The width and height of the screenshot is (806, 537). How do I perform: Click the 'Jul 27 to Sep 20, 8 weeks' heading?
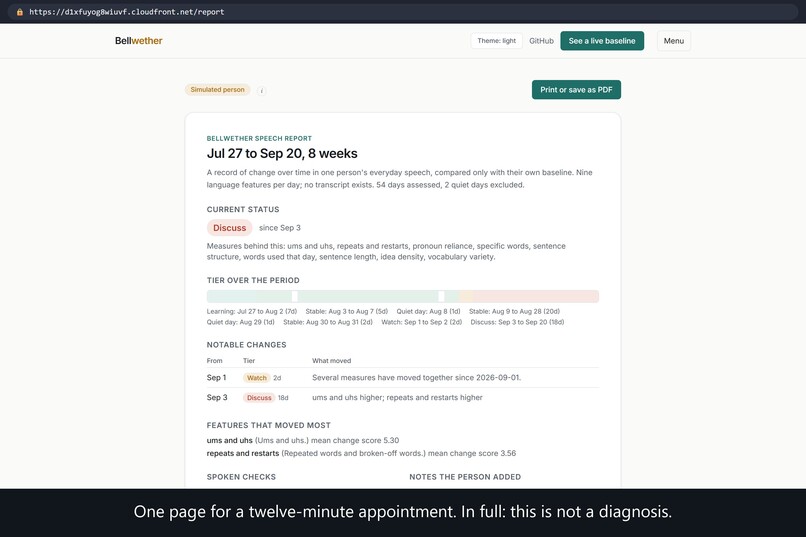282,153
